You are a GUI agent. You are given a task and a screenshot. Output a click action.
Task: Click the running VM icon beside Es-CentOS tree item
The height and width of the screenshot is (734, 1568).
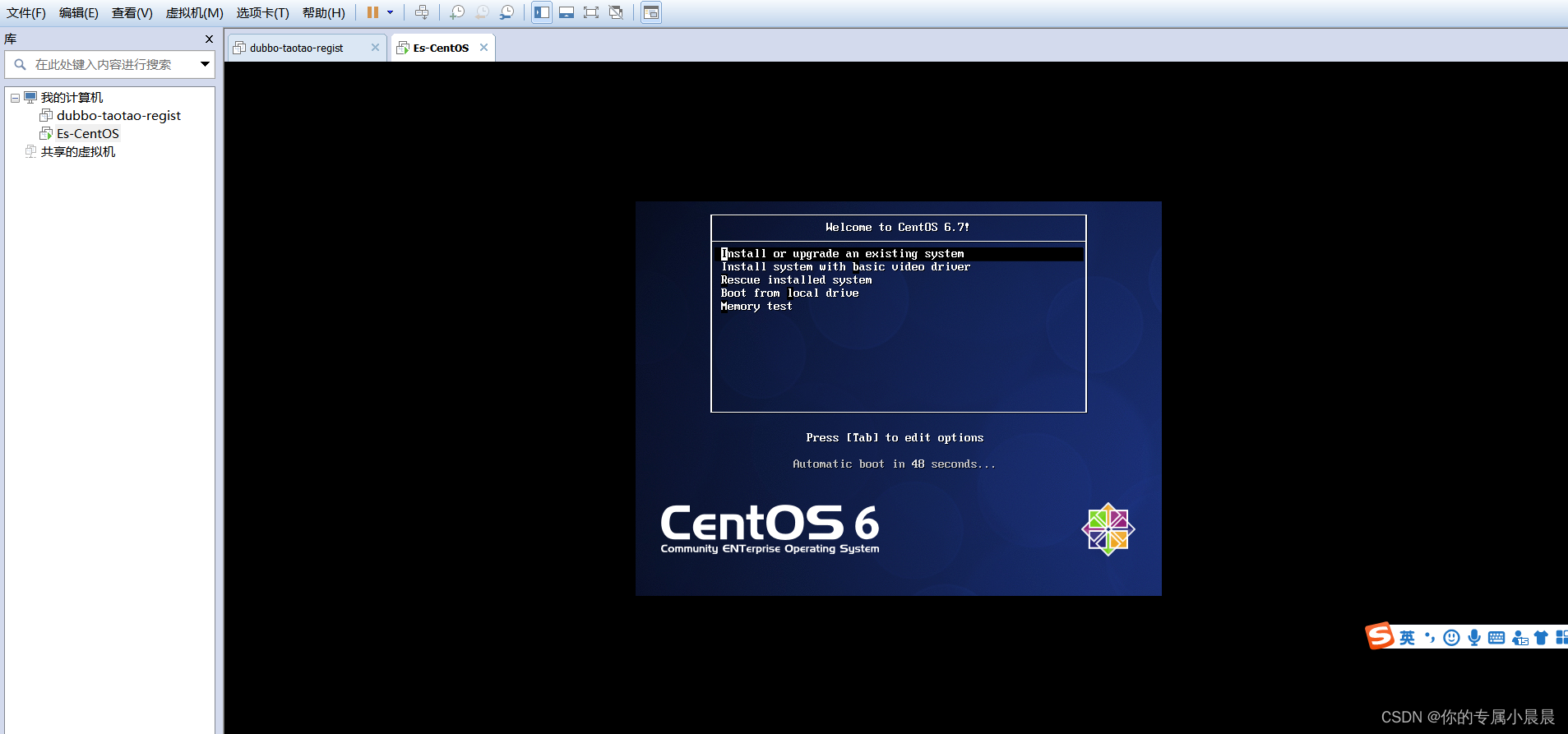(46, 133)
